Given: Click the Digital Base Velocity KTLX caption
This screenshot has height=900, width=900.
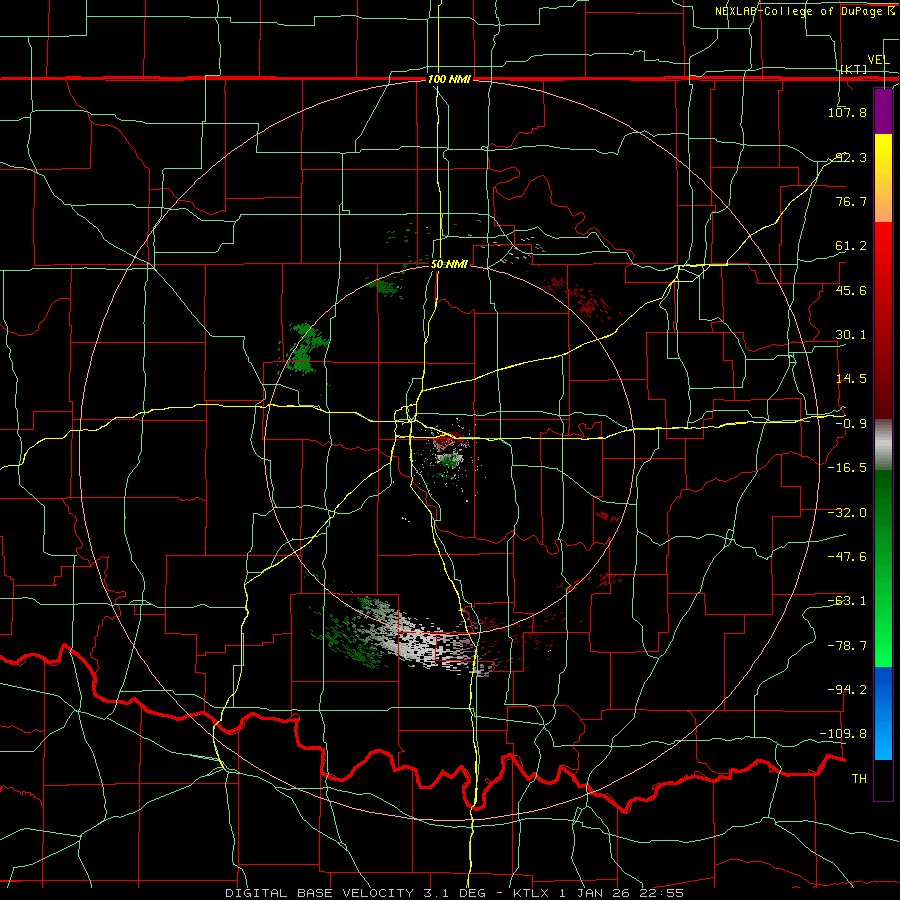Looking at the screenshot, I should point(455,893).
